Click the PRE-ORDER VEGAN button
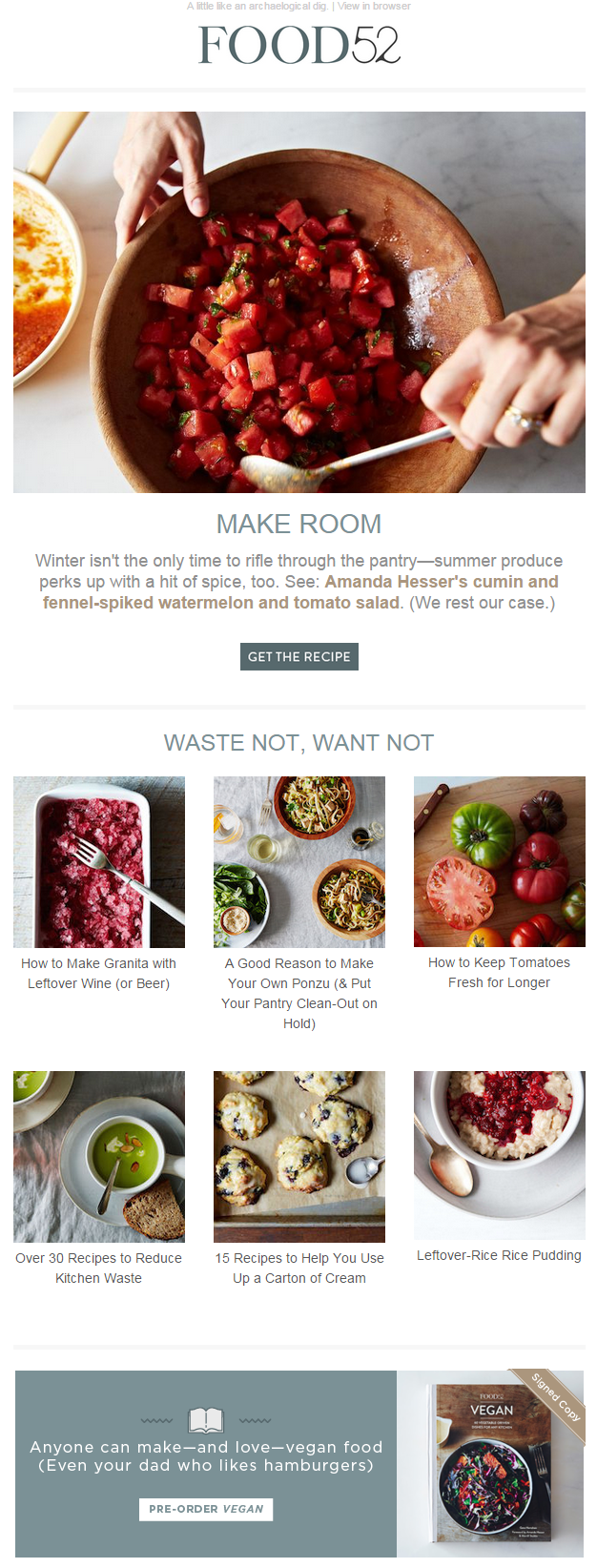Viewport: 597px width, 1568px height. coord(206,1509)
